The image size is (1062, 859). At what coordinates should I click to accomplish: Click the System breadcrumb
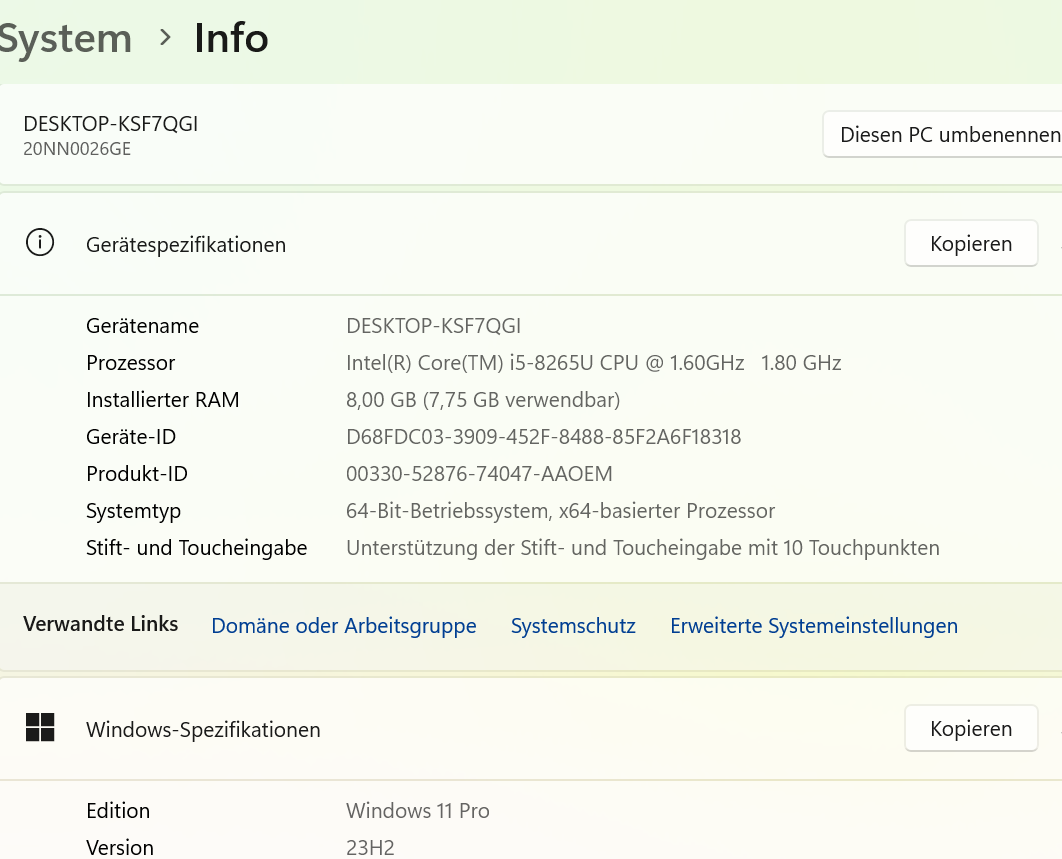click(x=66, y=38)
